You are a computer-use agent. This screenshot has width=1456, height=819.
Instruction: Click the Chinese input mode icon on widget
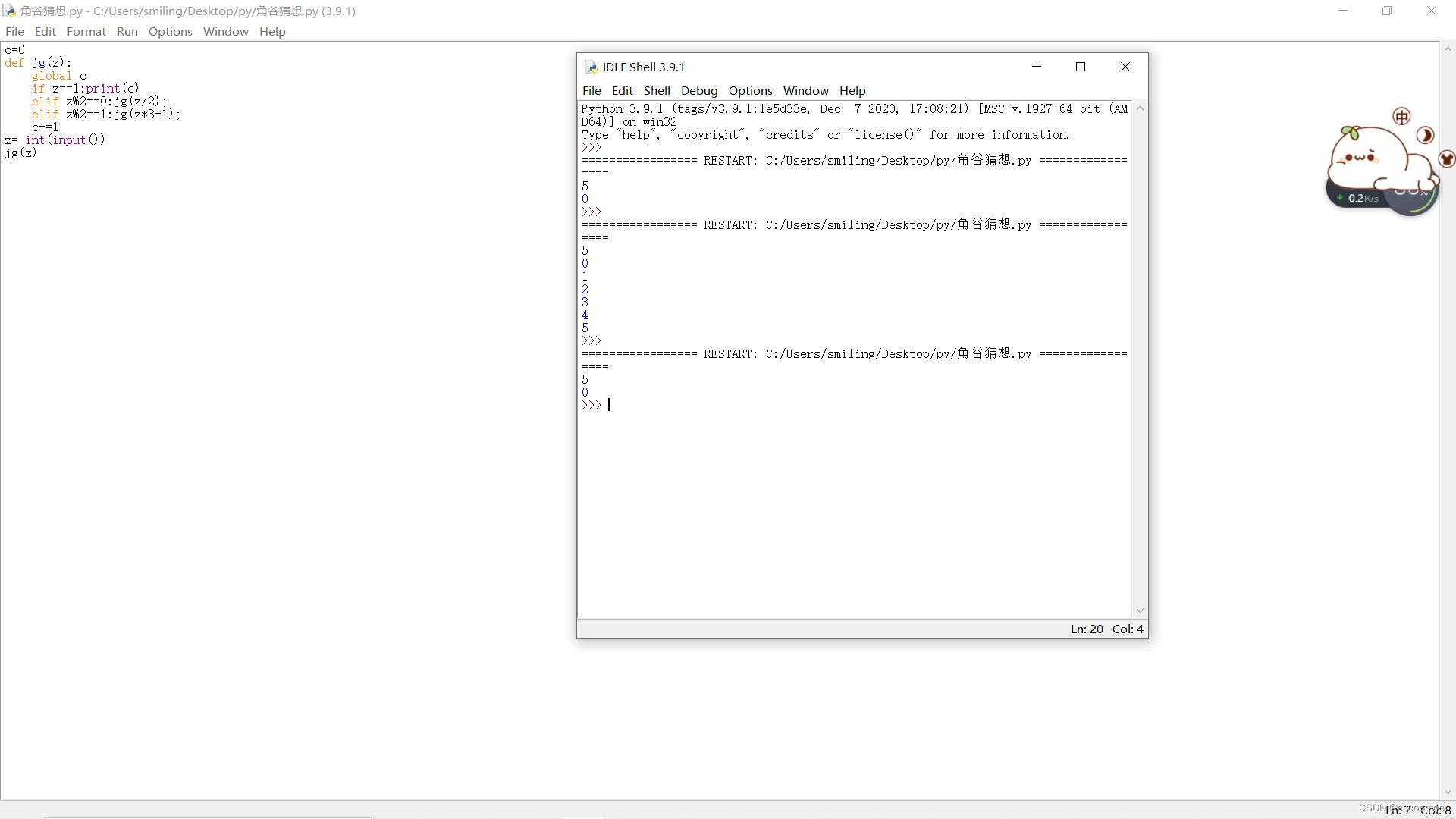click(x=1401, y=116)
